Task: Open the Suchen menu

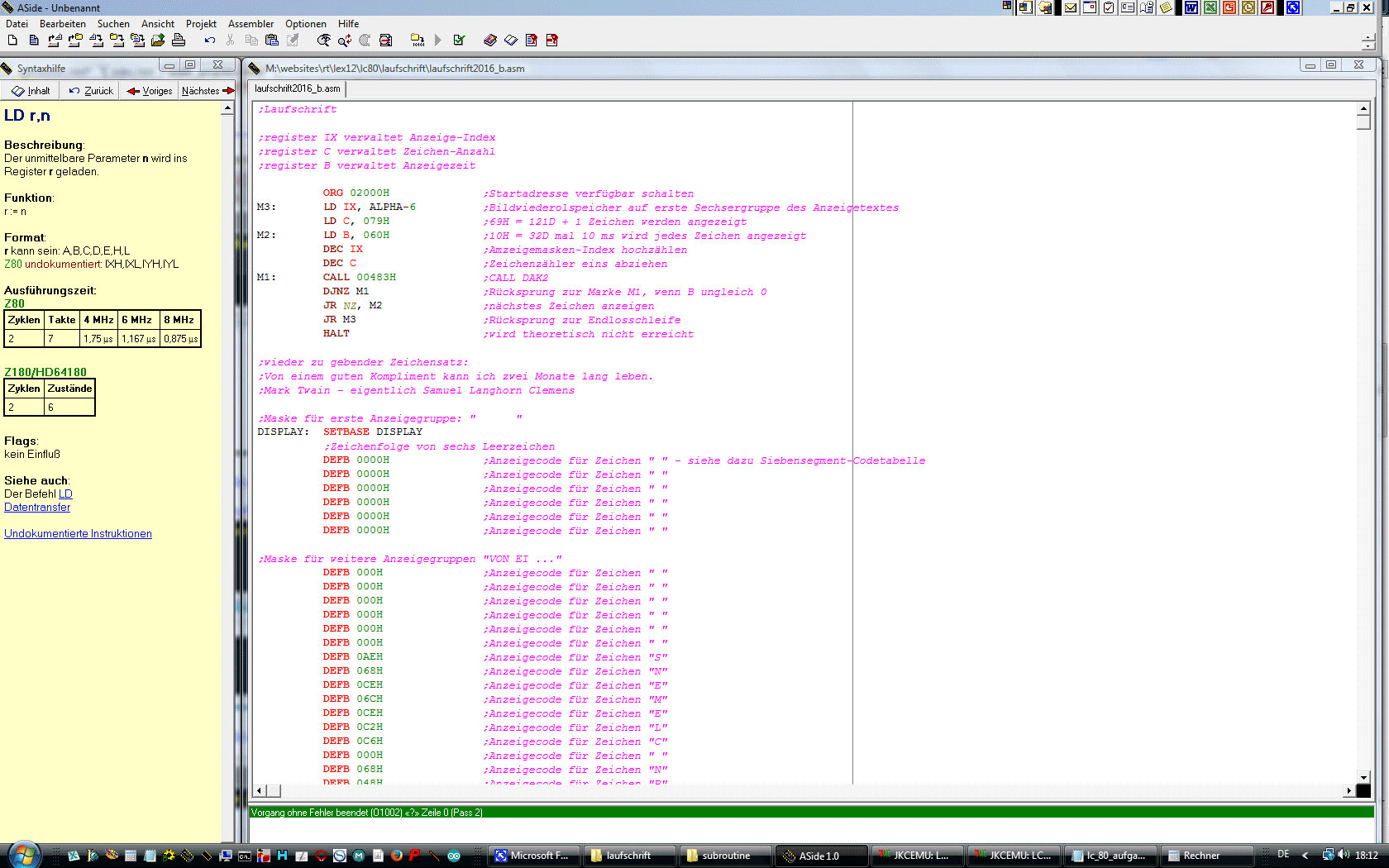Action: [x=113, y=24]
